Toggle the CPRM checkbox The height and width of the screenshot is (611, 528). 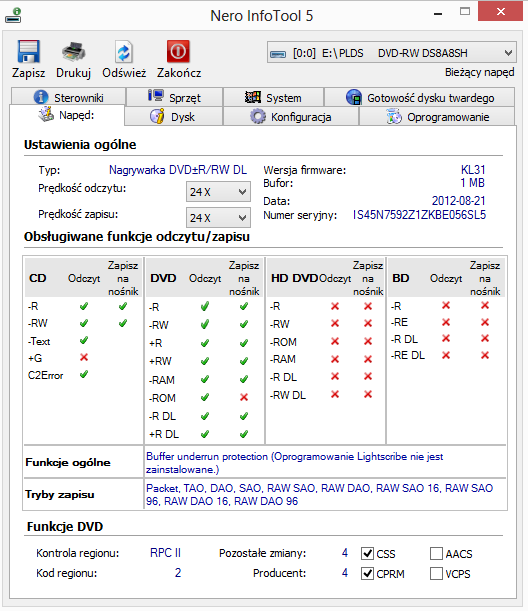(x=367, y=573)
